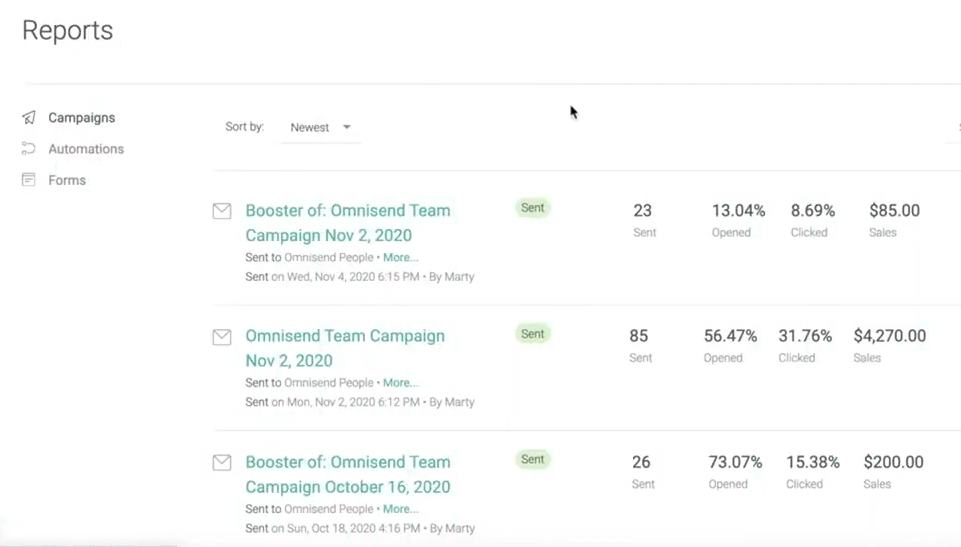961x547 pixels.
Task: Click the 8.69% Clicked value
Action: coord(813,211)
